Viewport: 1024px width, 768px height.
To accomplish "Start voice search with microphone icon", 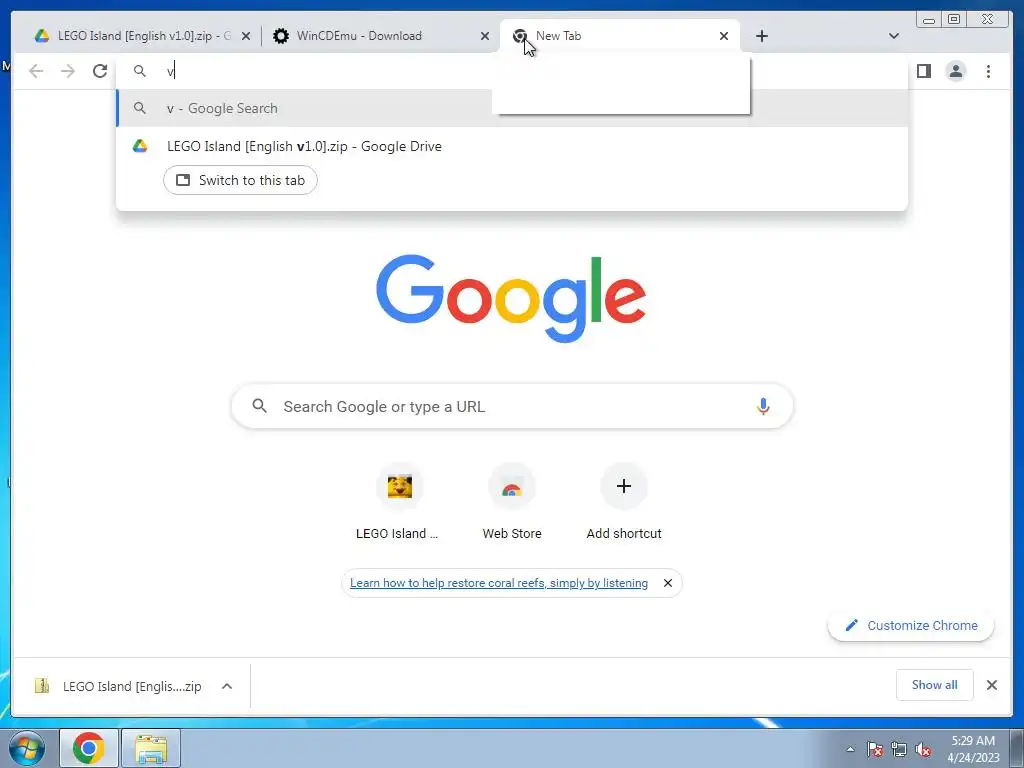I will (x=763, y=406).
